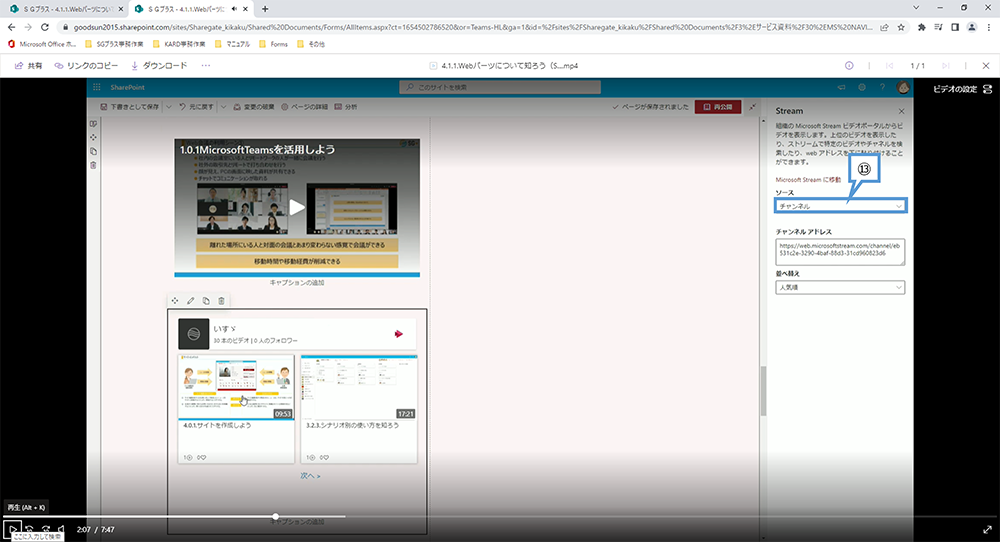Image resolution: width=1000 pixels, height=542 pixels.
Task: Click 変更の破棄 discard changes
Action: click(x=254, y=106)
